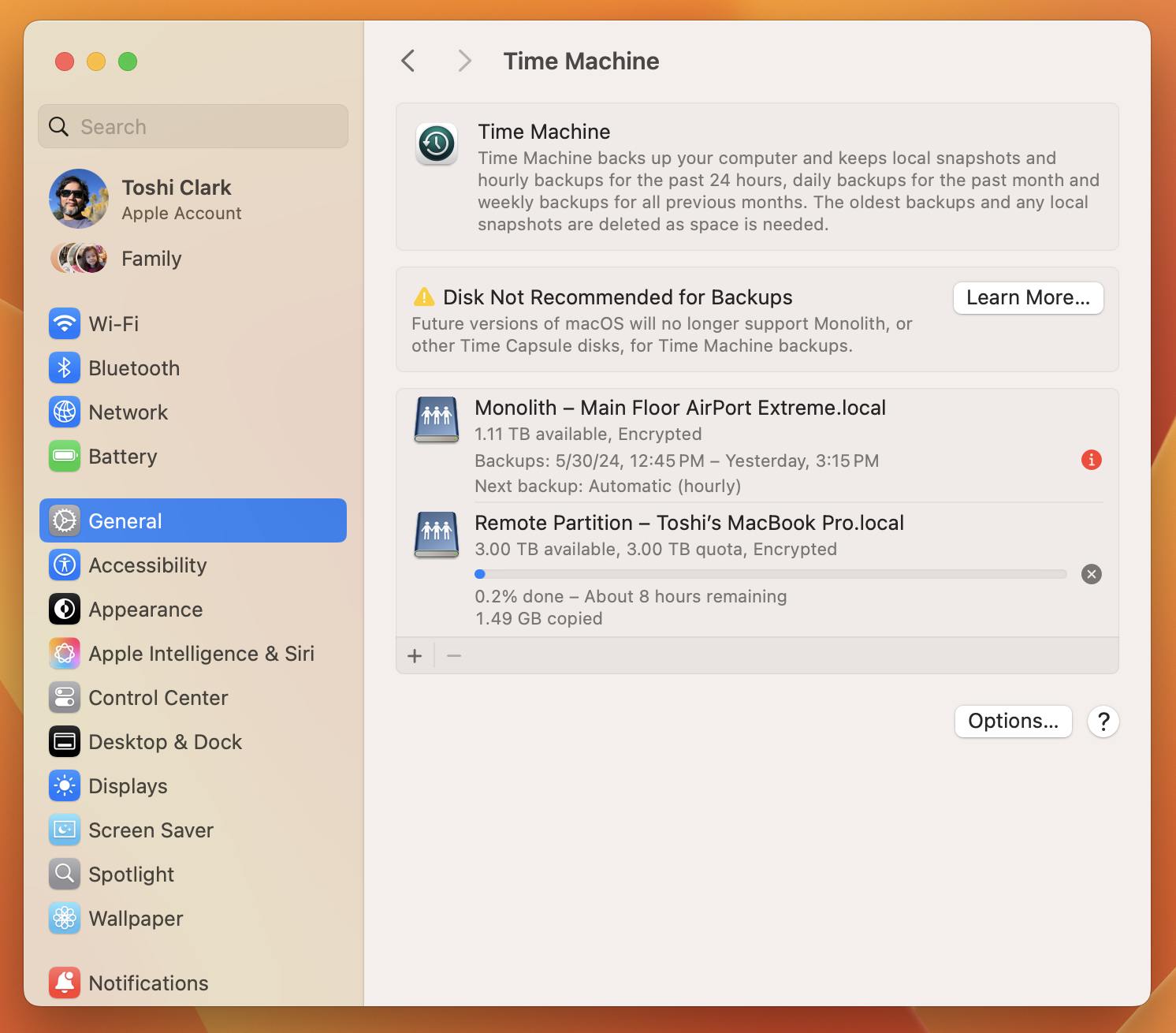Select Spotlight in the sidebar
This screenshot has width=1176, height=1033.
pyautogui.click(x=193, y=874)
